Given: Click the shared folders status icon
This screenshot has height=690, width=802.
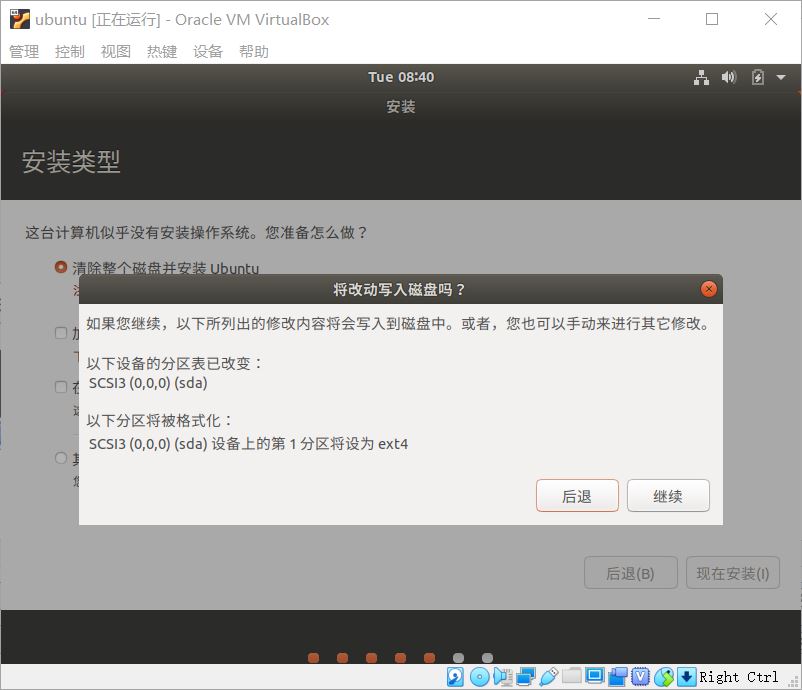Looking at the screenshot, I should (572, 676).
